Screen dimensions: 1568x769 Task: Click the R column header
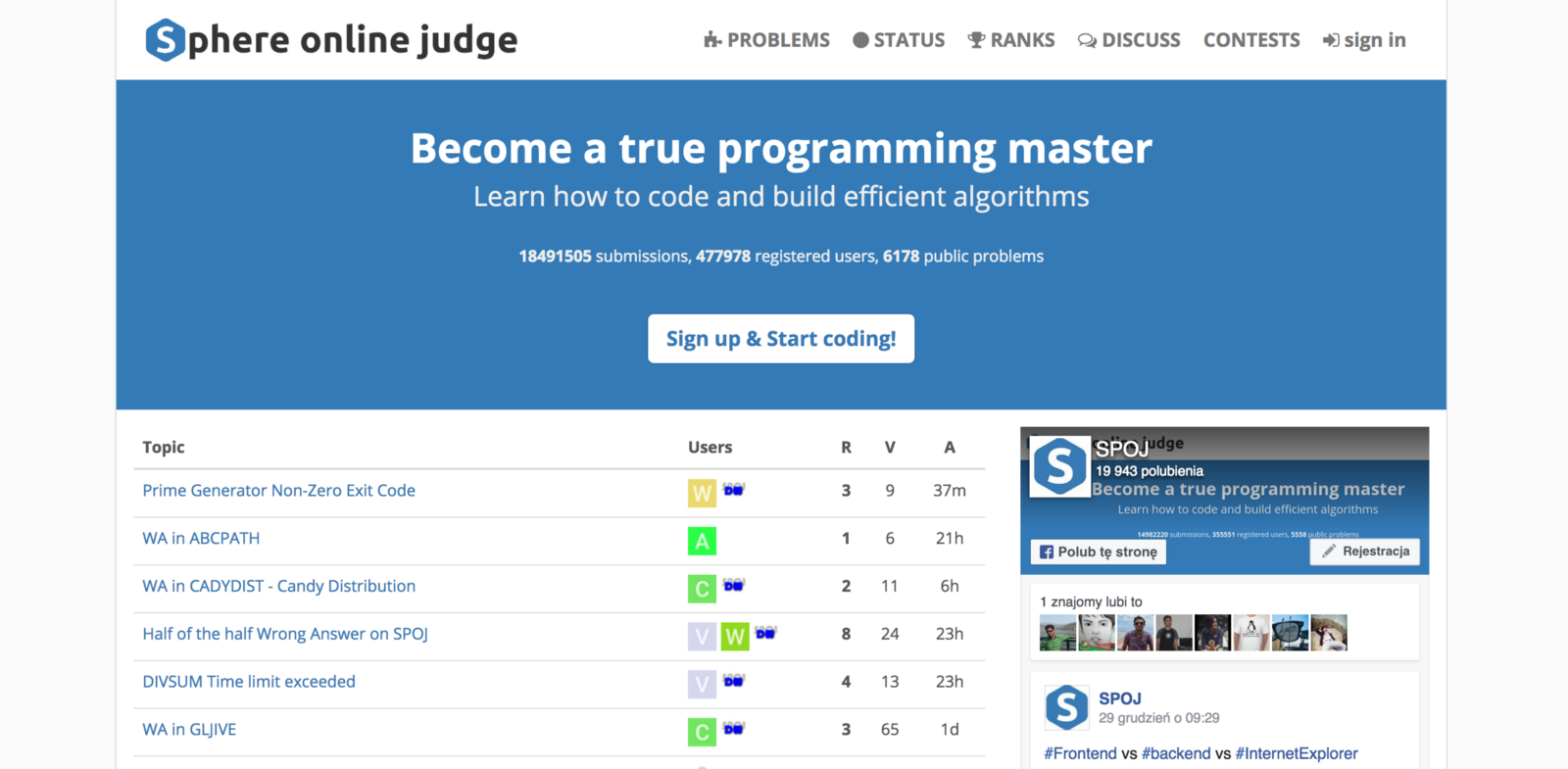(846, 448)
